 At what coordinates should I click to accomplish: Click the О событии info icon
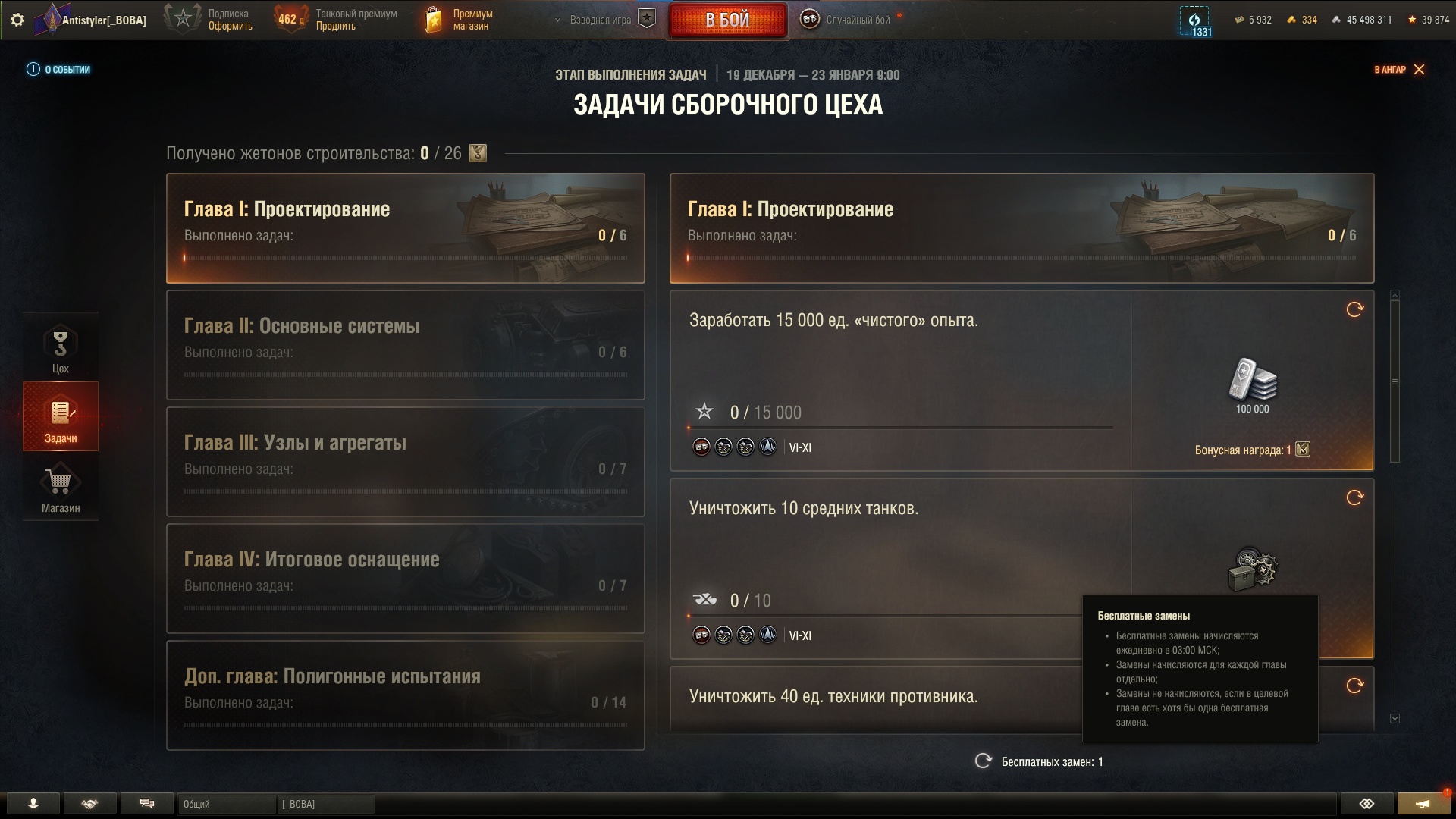tap(33, 69)
